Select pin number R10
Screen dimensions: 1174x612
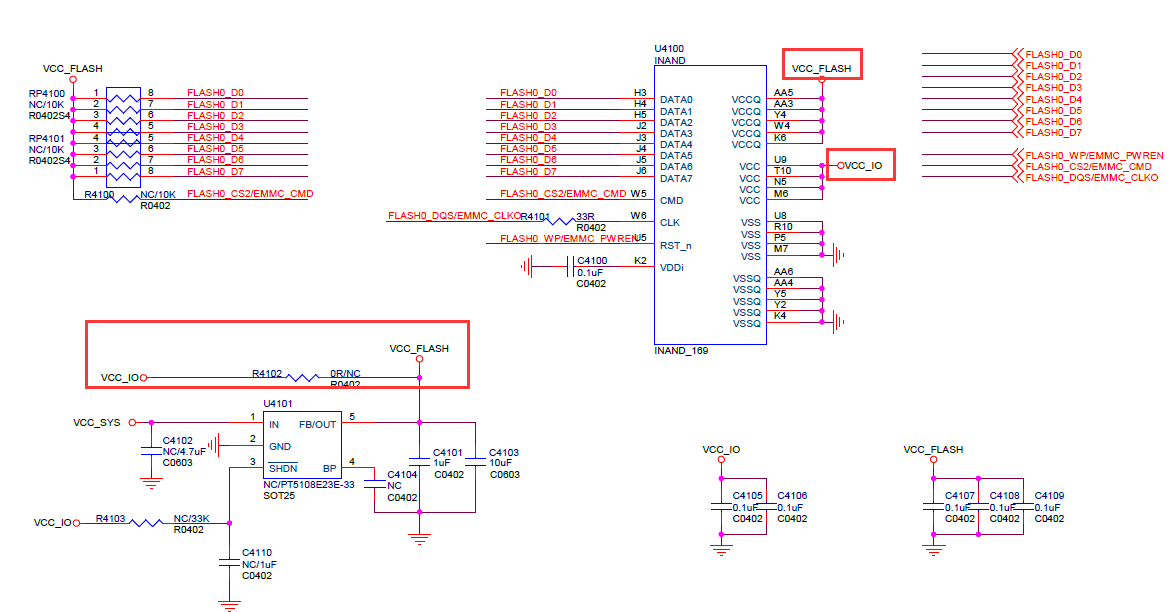pyautogui.click(x=783, y=226)
